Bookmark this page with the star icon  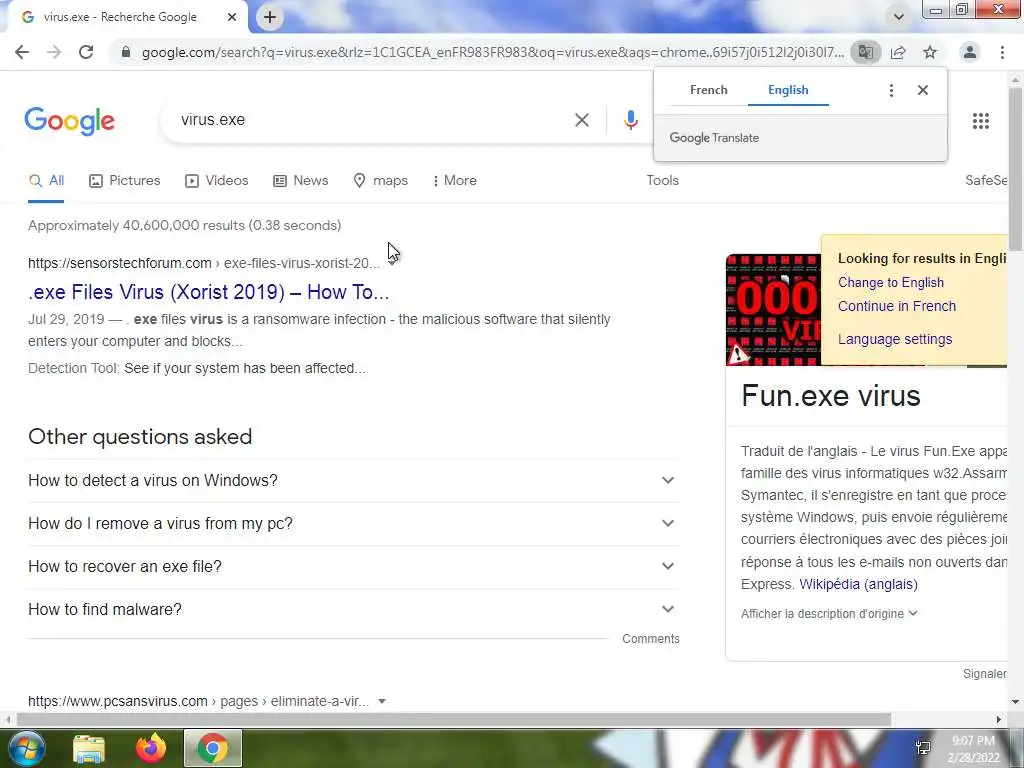(930, 52)
